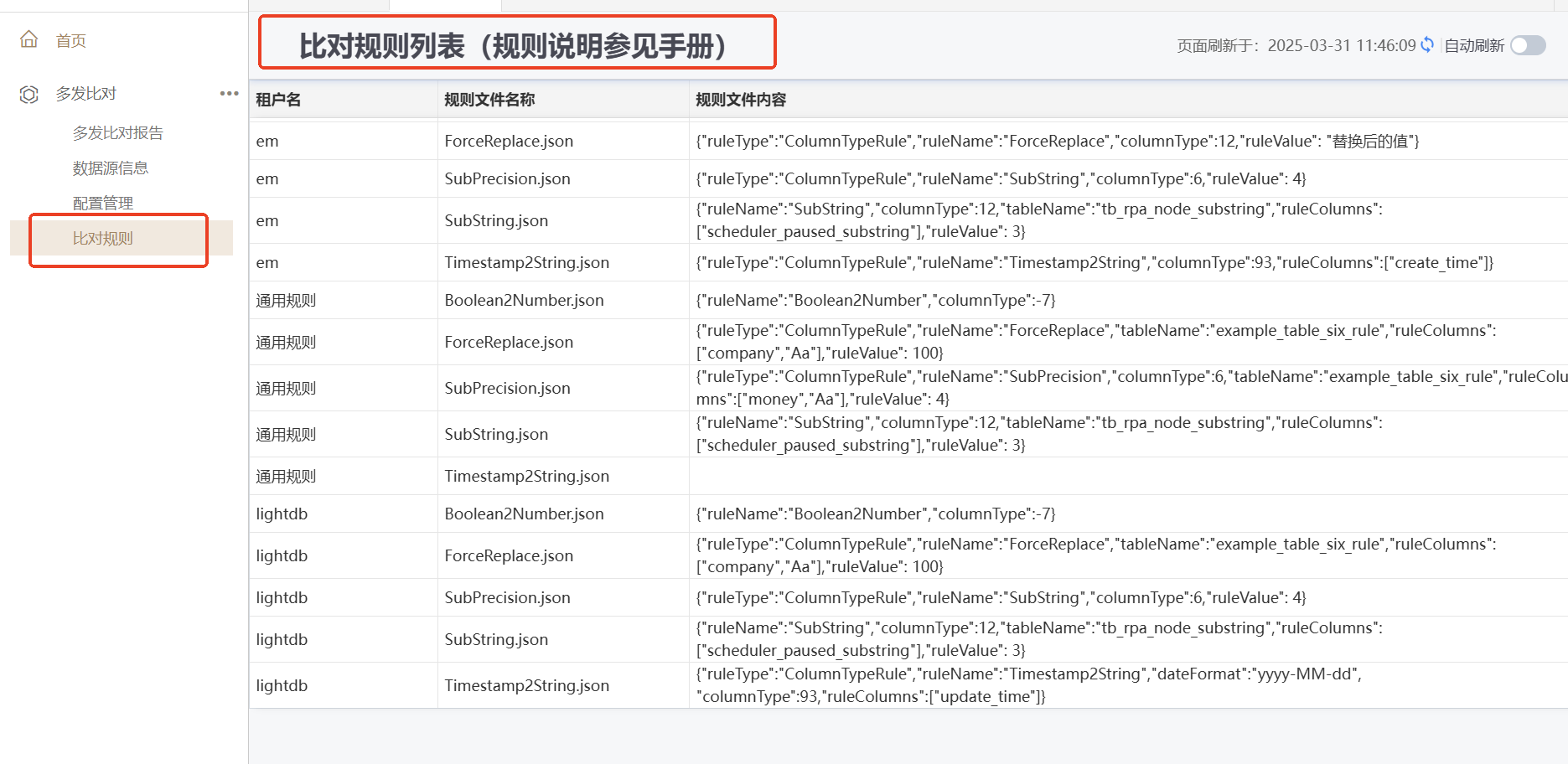Click 通用规则 row Timestamp2String.json file name
Screen dimensions: 1568x764
point(526,476)
